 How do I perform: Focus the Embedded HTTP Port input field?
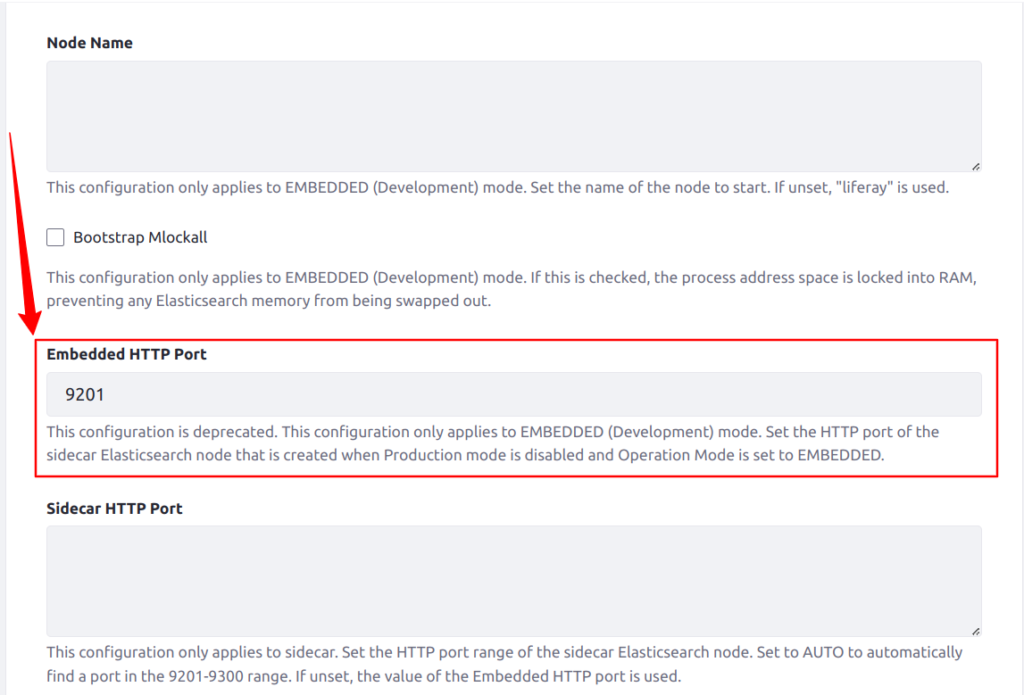pos(513,395)
